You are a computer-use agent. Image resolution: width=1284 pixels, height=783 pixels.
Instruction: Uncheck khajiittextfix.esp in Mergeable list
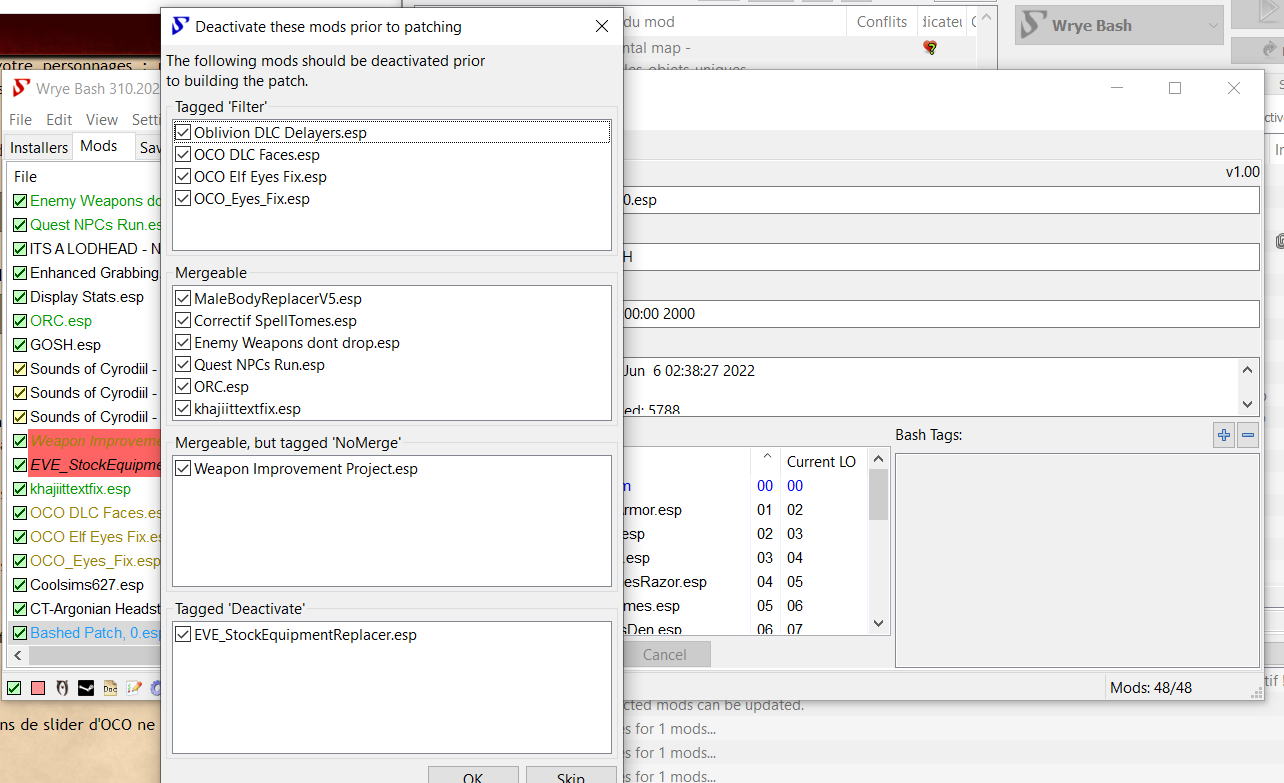point(183,409)
